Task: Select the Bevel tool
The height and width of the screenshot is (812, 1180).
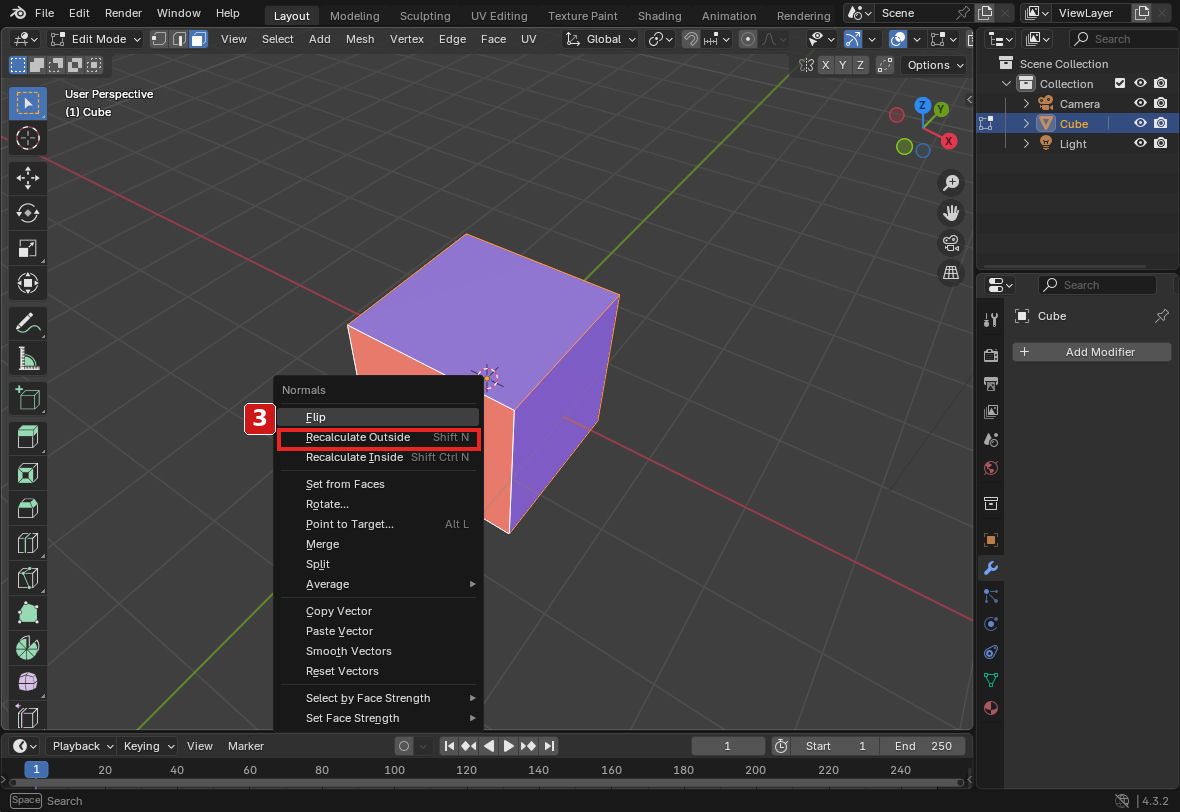Action: click(28, 508)
